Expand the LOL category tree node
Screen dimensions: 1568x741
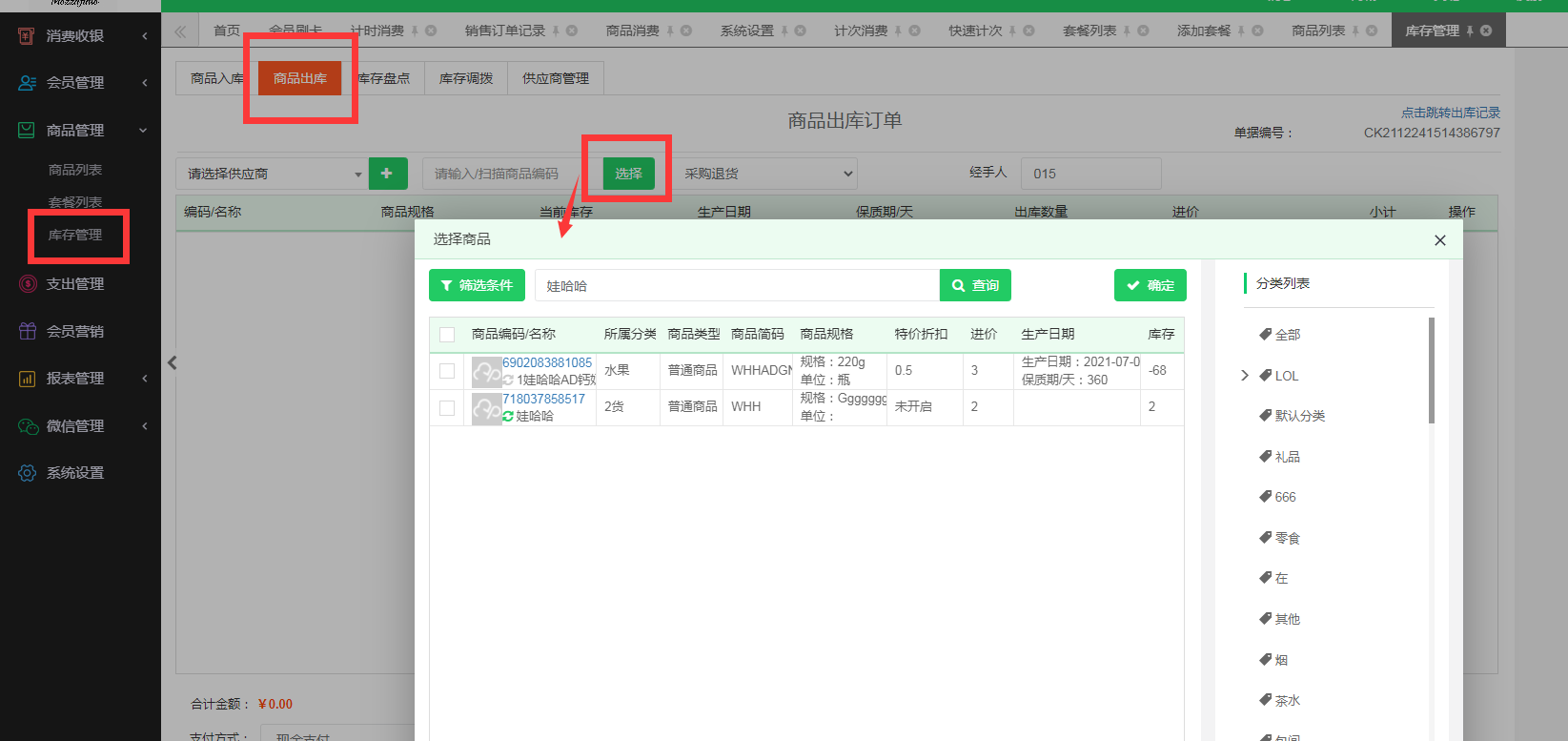[x=1245, y=376]
